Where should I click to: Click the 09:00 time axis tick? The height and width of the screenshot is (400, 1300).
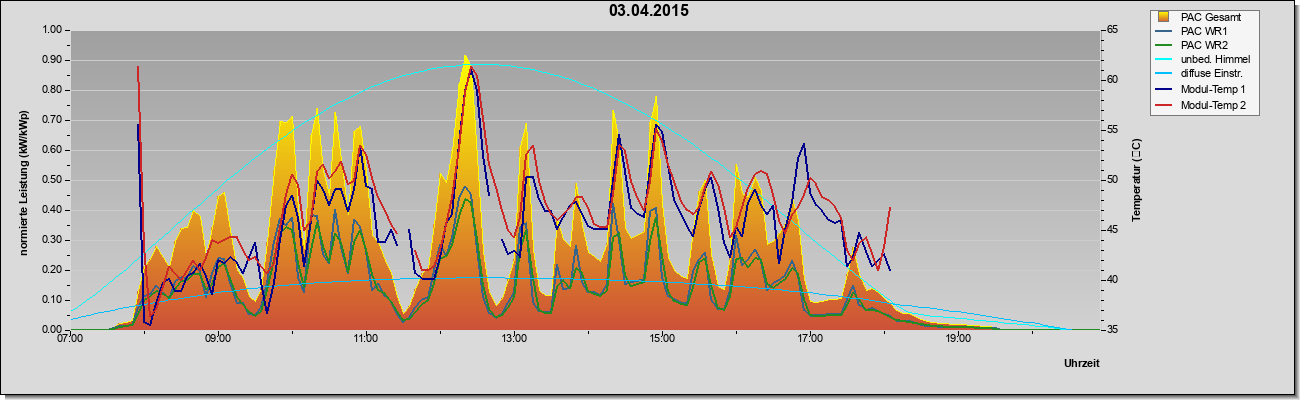tap(218, 339)
